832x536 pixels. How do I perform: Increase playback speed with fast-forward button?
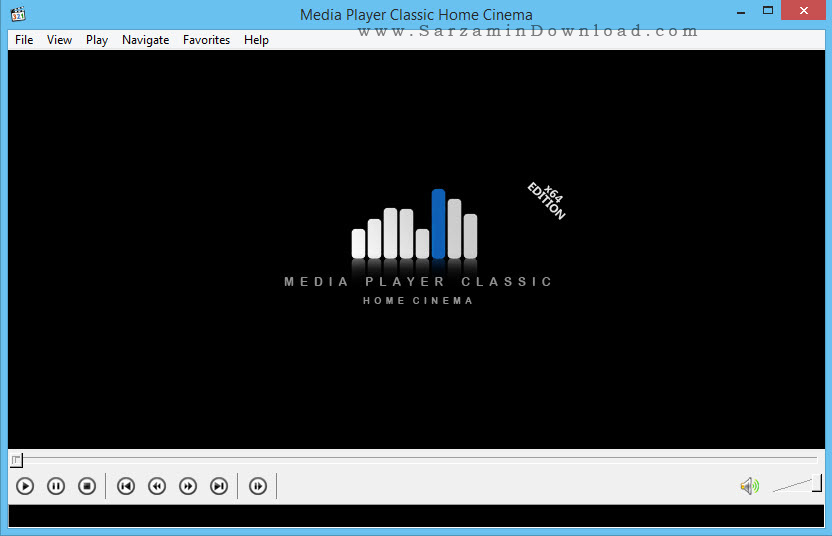[188, 486]
